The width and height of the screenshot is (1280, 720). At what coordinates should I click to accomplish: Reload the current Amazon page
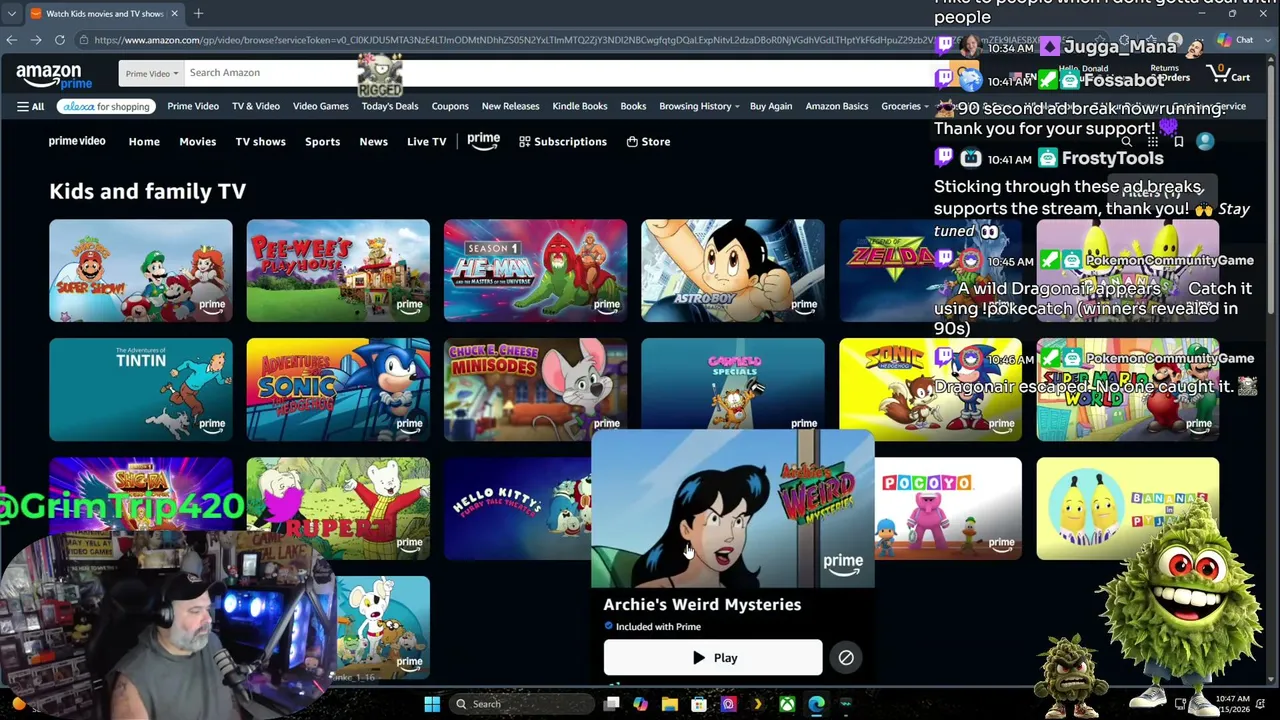pos(60,40)
